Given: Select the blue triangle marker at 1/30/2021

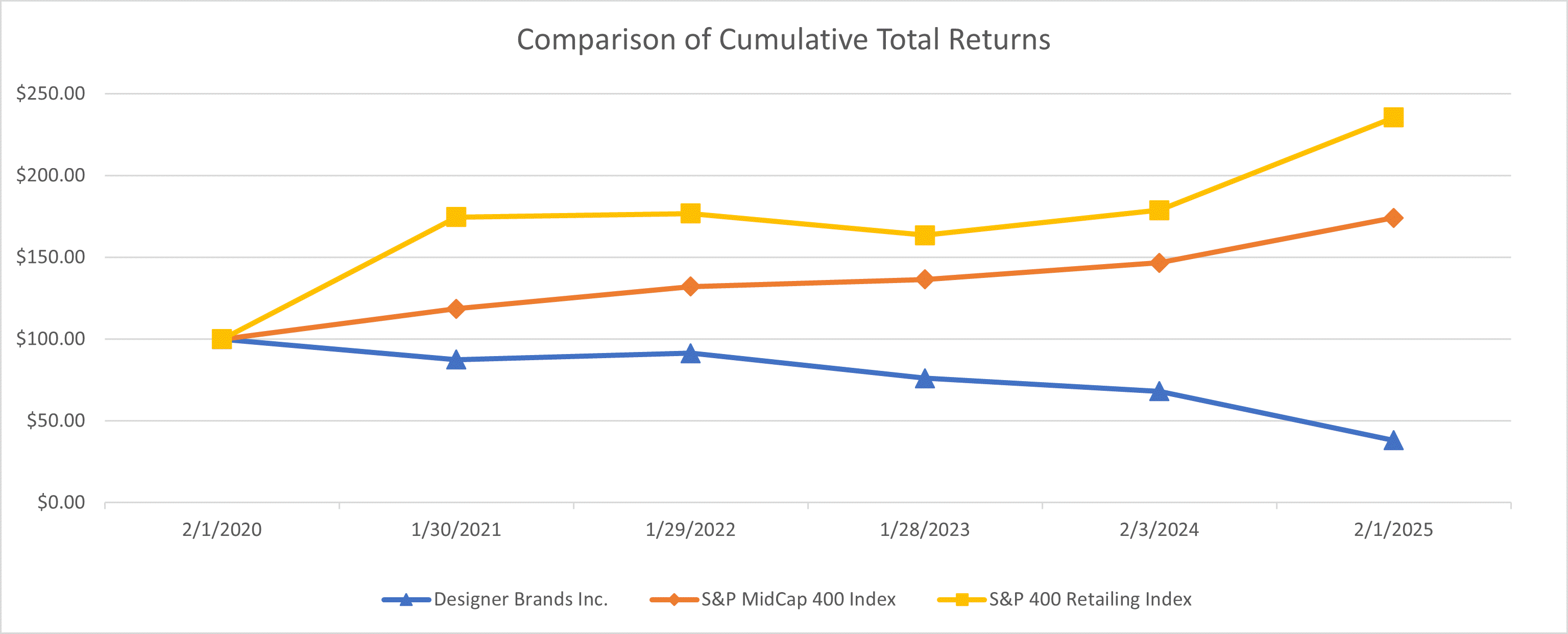Looking at the screenshot, I should tap(456, 360).
